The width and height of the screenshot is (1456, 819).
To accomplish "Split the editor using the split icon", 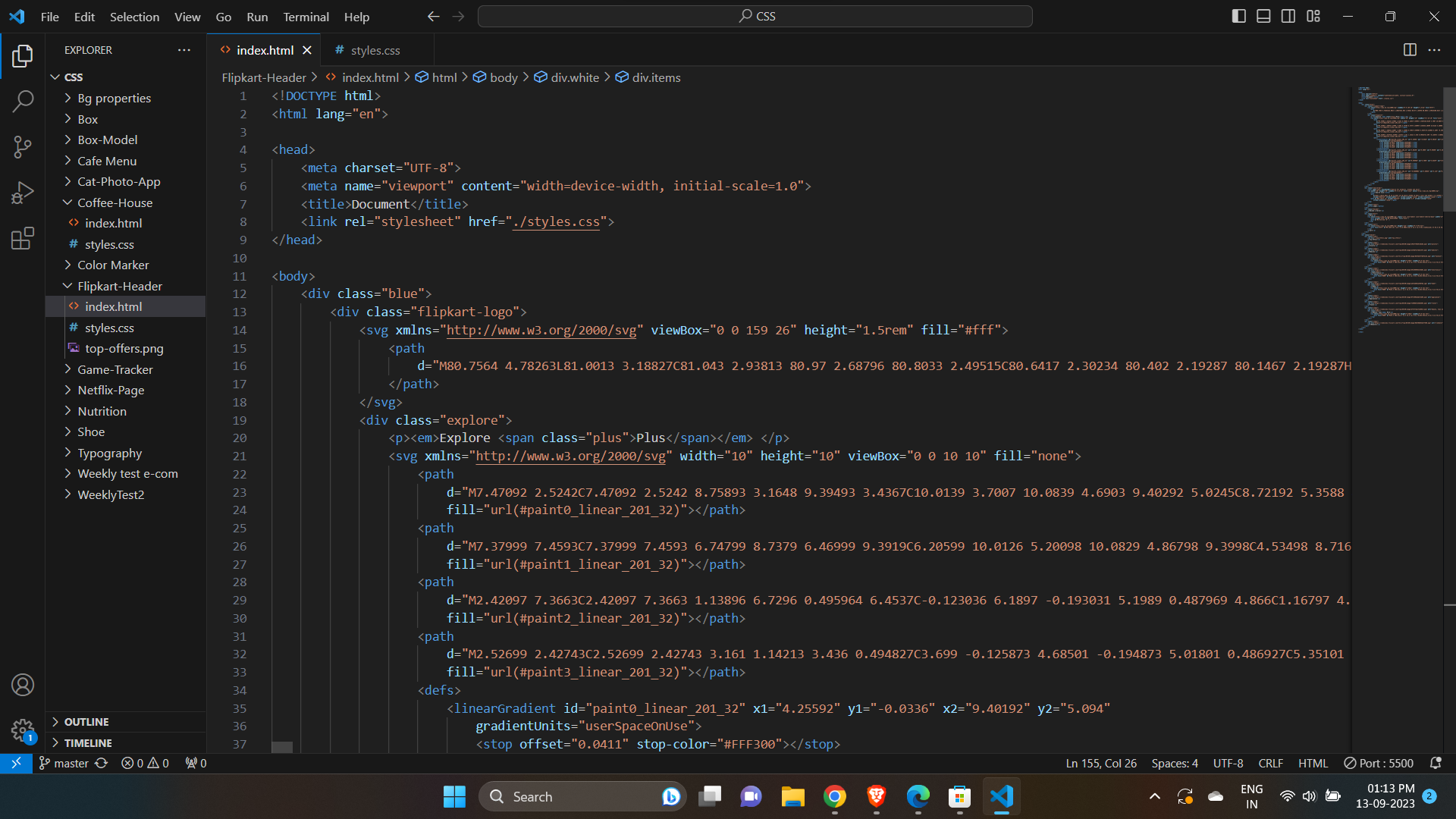I will (x=1410, y=50).
